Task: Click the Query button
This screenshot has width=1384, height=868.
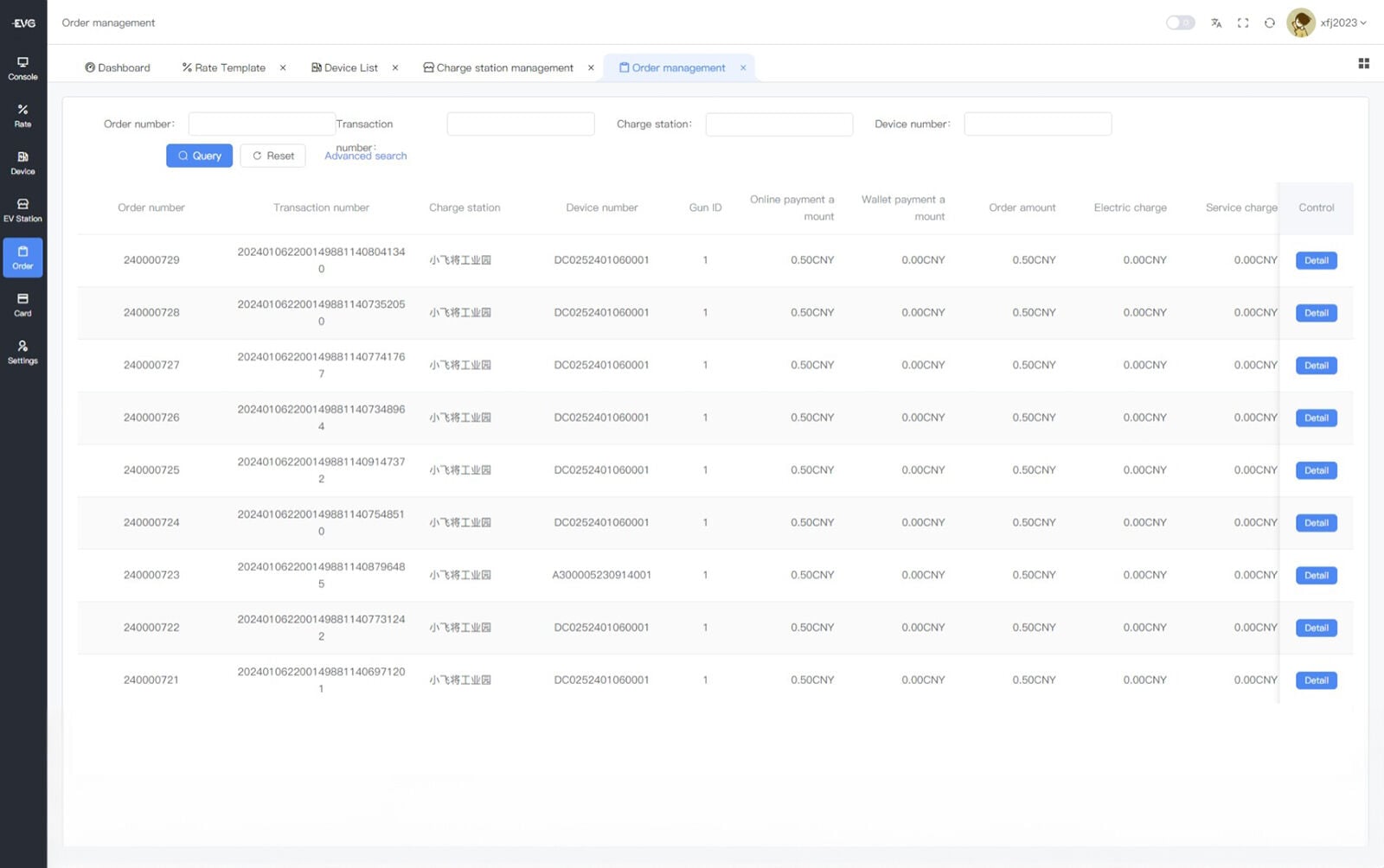Action: coord(199,156)
